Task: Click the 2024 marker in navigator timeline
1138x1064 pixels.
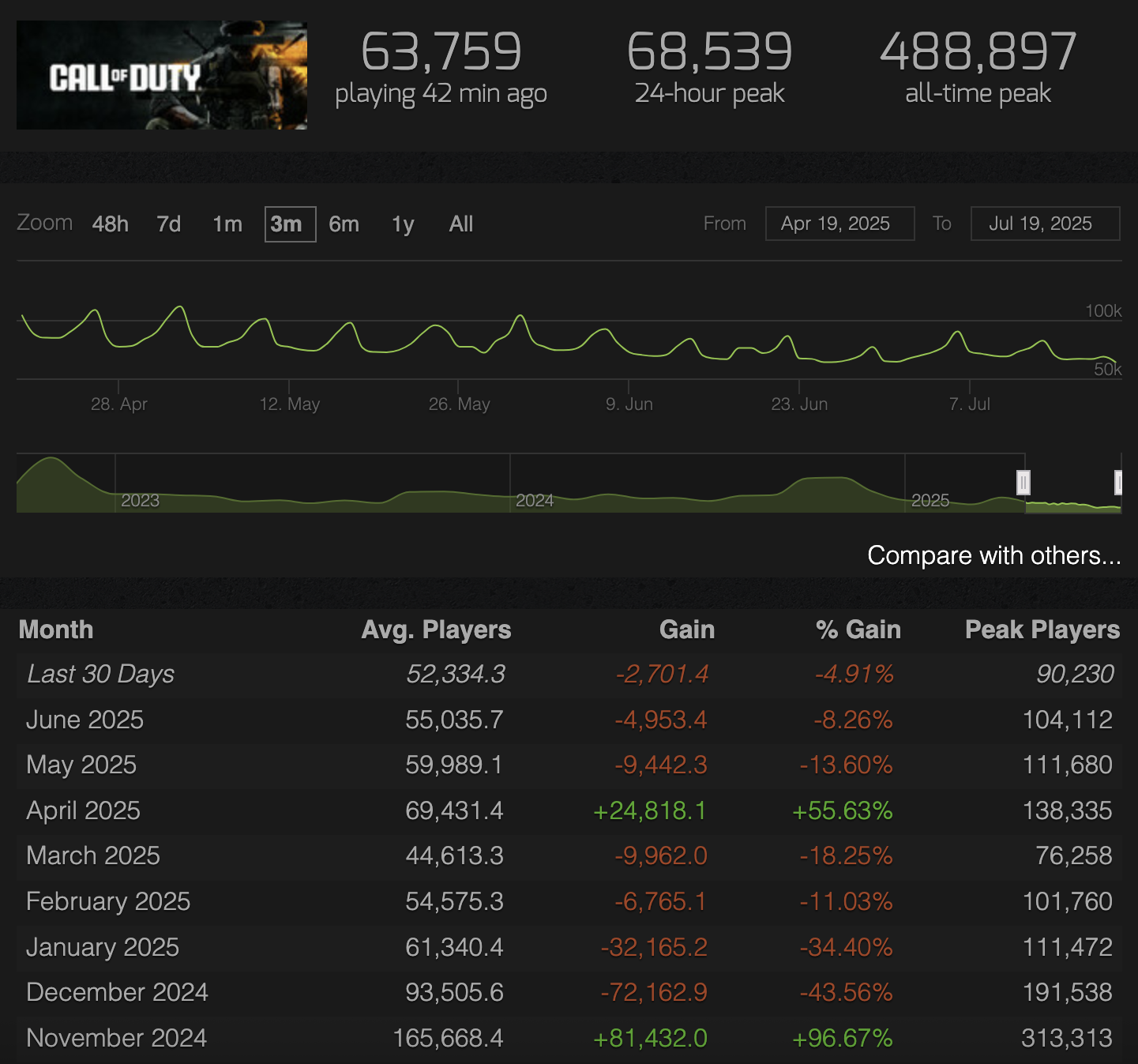Action: [x=535, y=501]
